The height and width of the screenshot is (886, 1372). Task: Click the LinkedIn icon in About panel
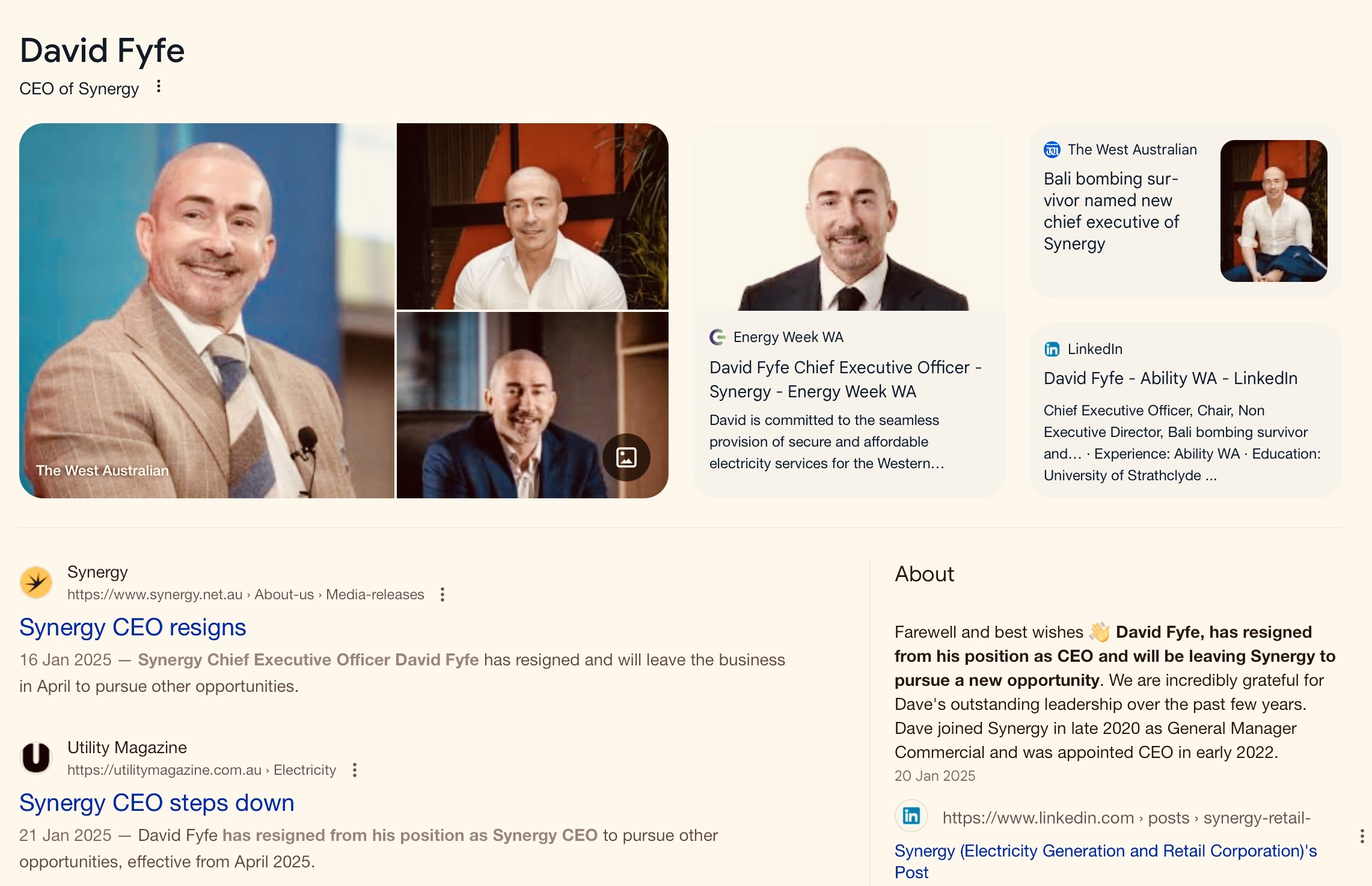[911, 816]
